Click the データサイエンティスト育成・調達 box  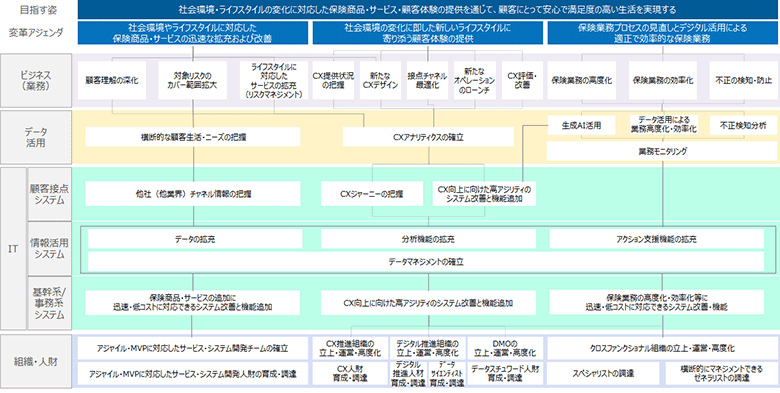(447, 375)
